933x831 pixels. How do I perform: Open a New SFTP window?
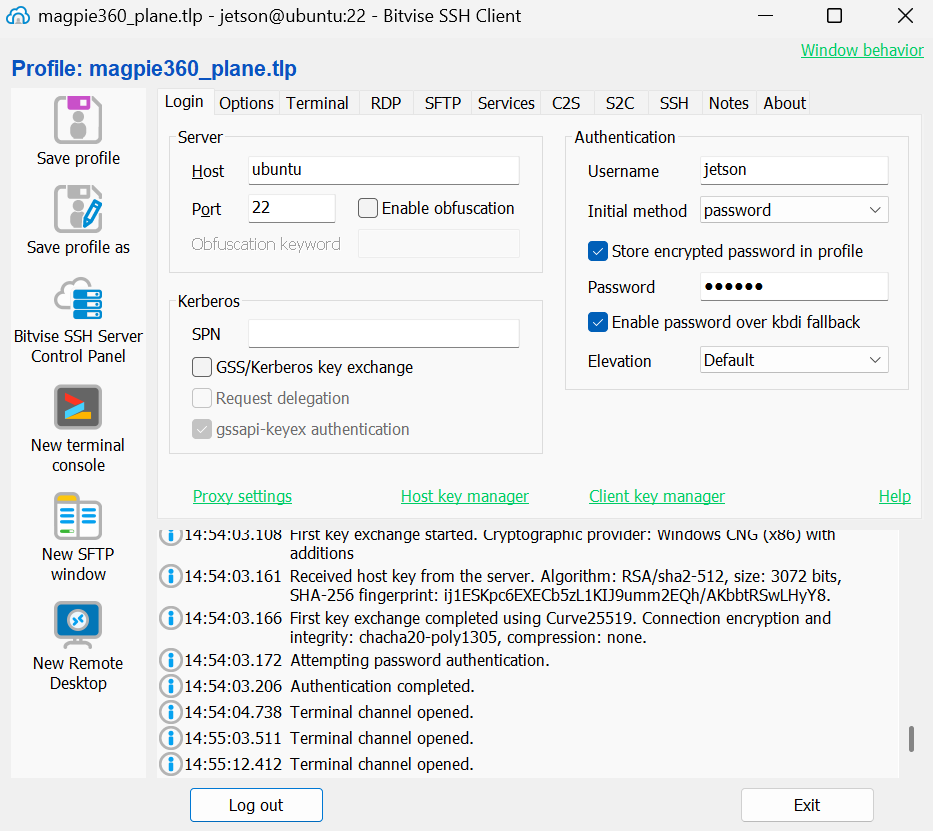[x=78, y=516]
